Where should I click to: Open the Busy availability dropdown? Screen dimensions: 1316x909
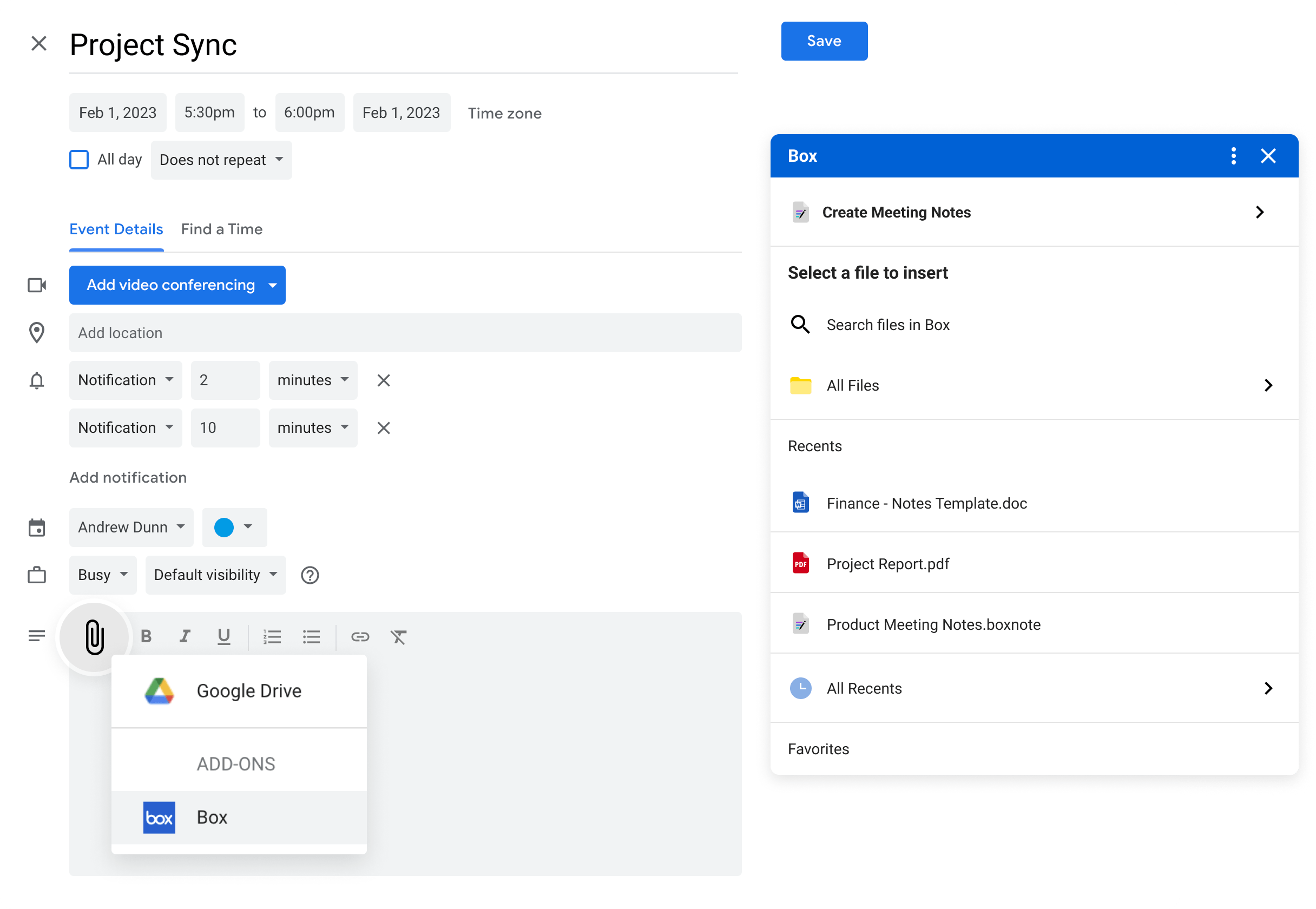(102, 575)
